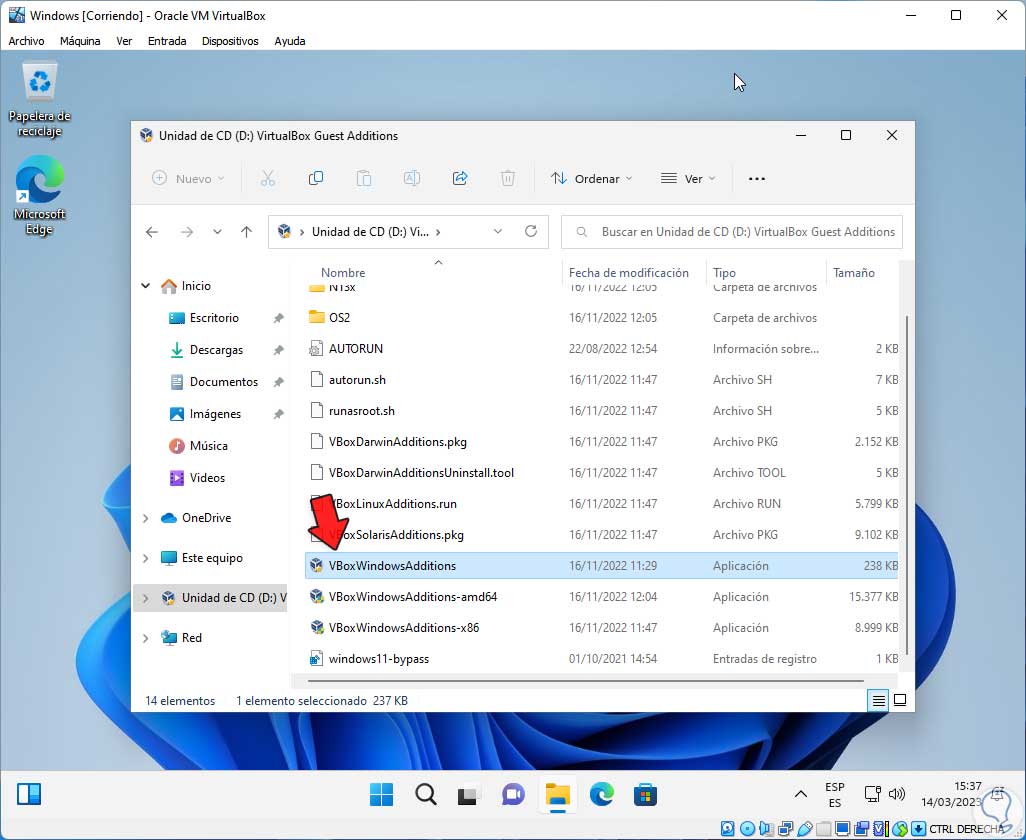Click the Copy icon in Explorer toolbar

point(316,178)
